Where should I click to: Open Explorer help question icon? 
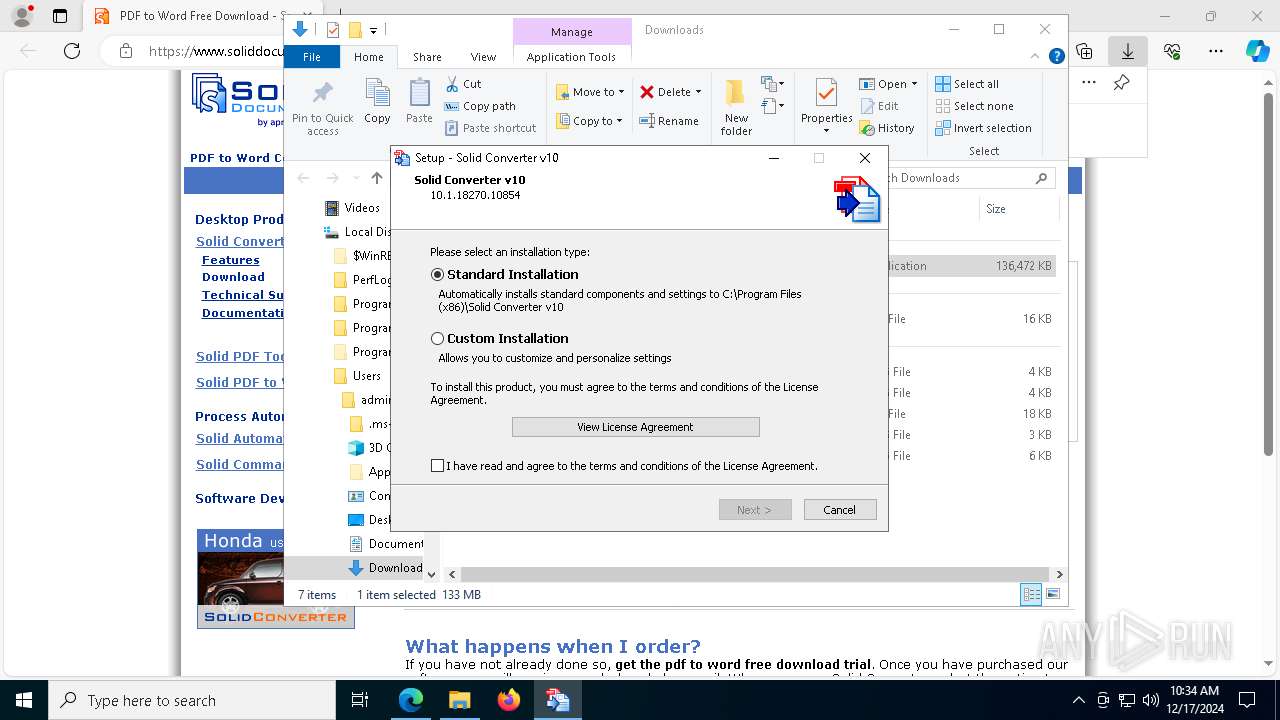1056,57
